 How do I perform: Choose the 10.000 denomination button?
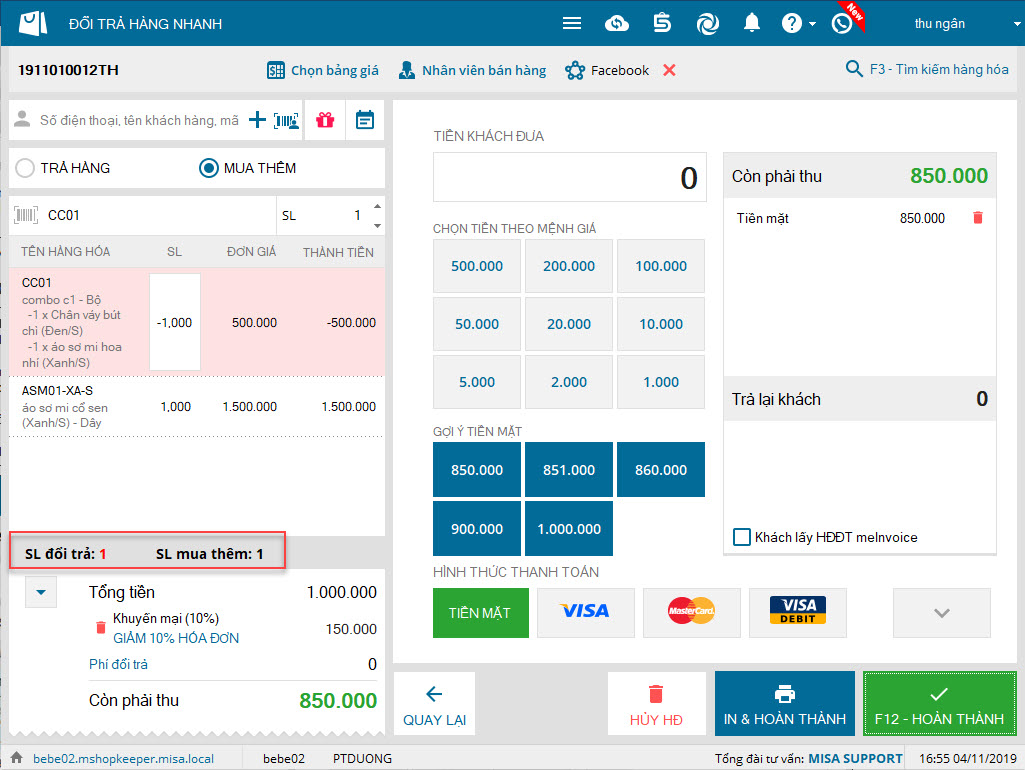(x=661, y=324)
